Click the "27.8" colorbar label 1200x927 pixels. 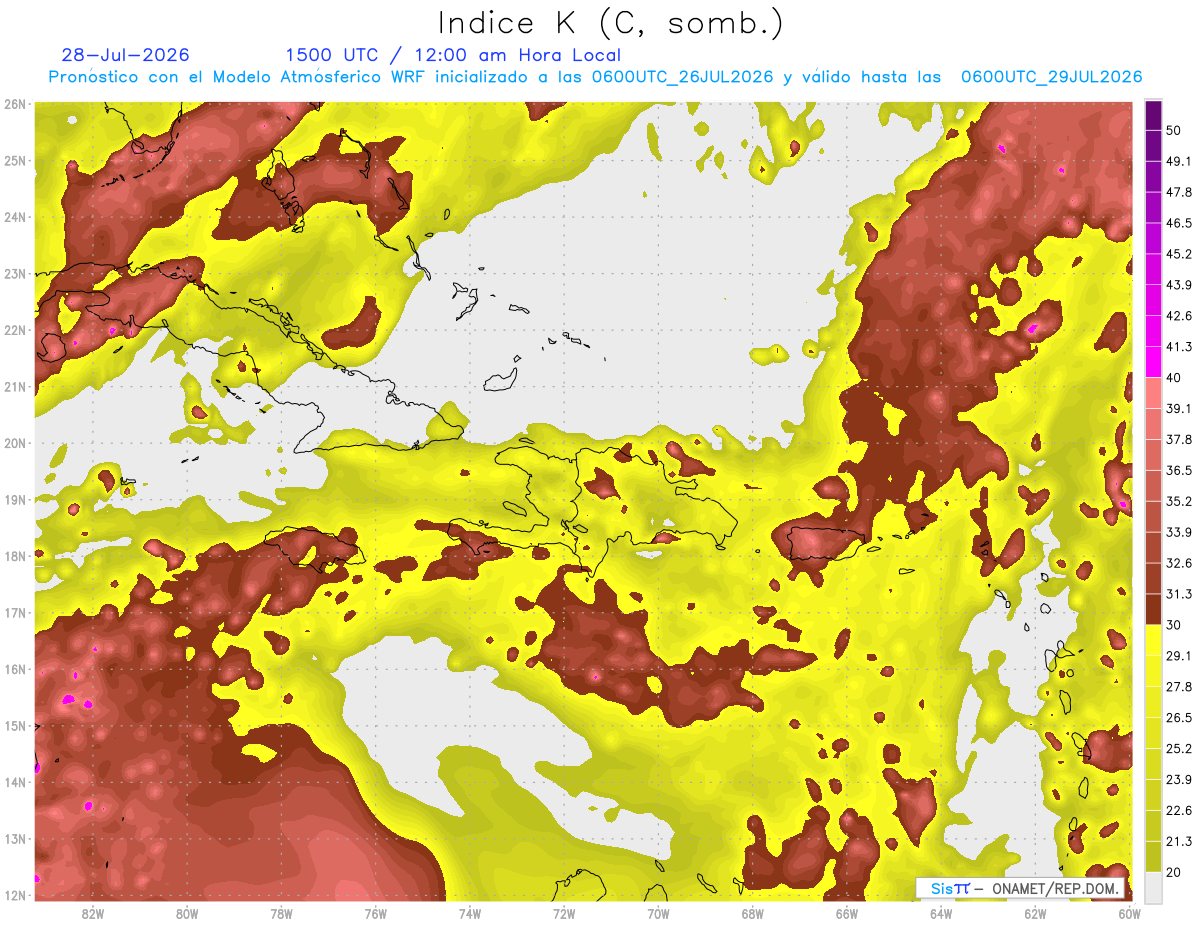1178,686
